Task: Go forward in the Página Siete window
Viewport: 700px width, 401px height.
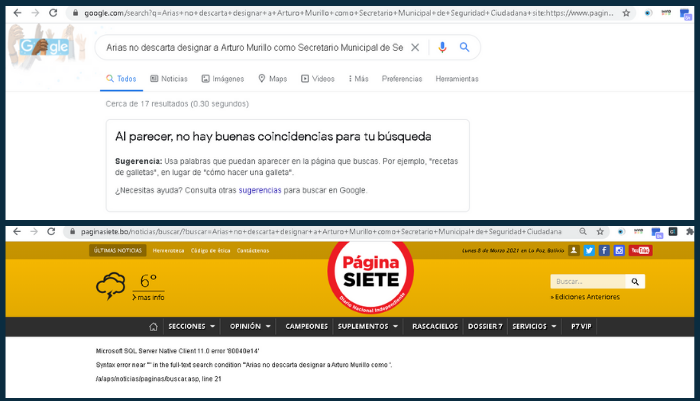Action: tap(34, 231)
